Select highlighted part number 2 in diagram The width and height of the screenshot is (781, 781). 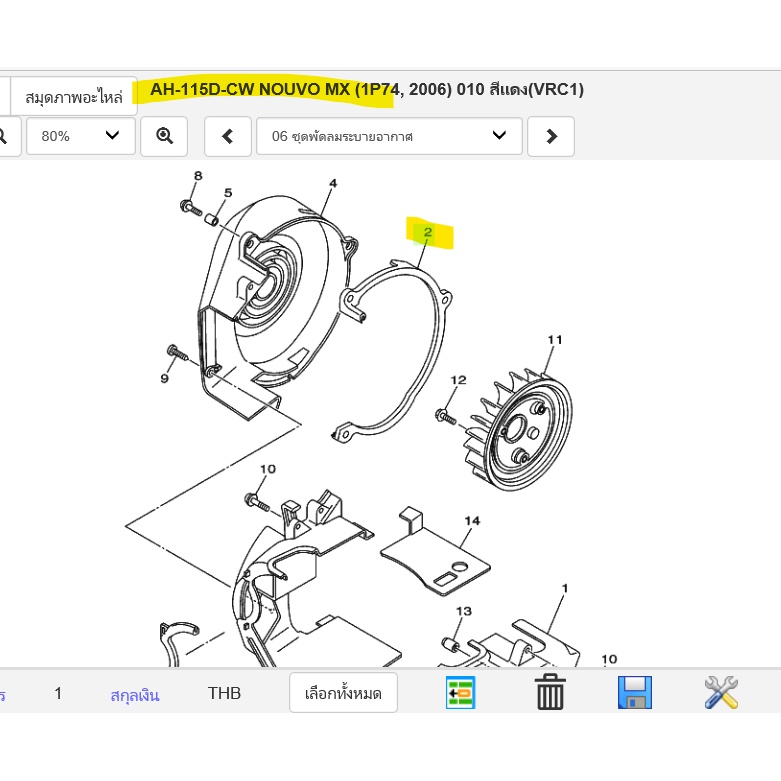[428, 233]
